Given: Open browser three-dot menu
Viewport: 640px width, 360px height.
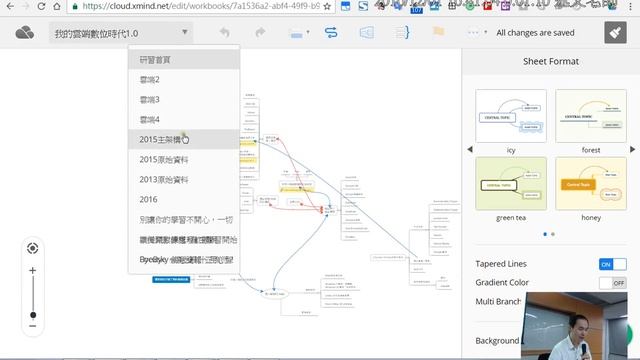Looking at the screenshot, I should [x=631, y=6].
